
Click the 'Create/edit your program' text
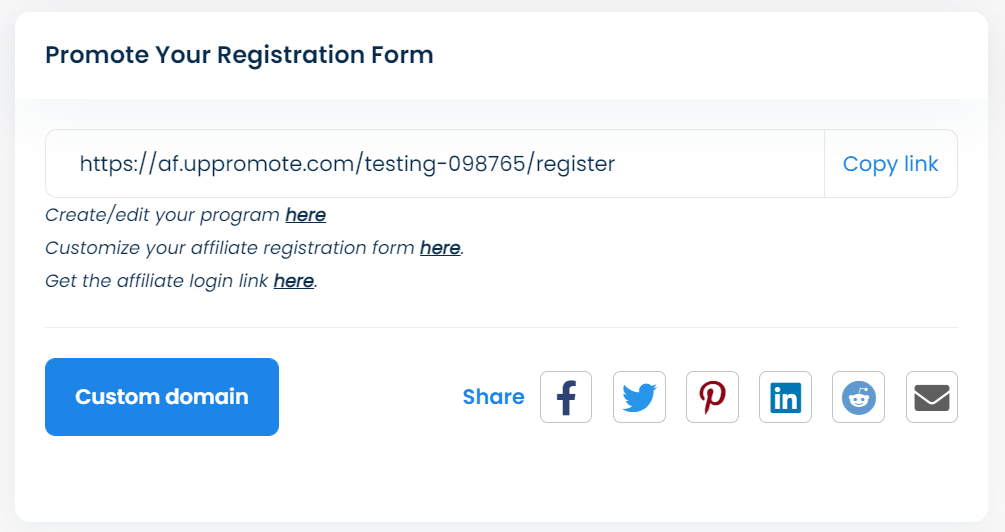[x=162, y=215]
